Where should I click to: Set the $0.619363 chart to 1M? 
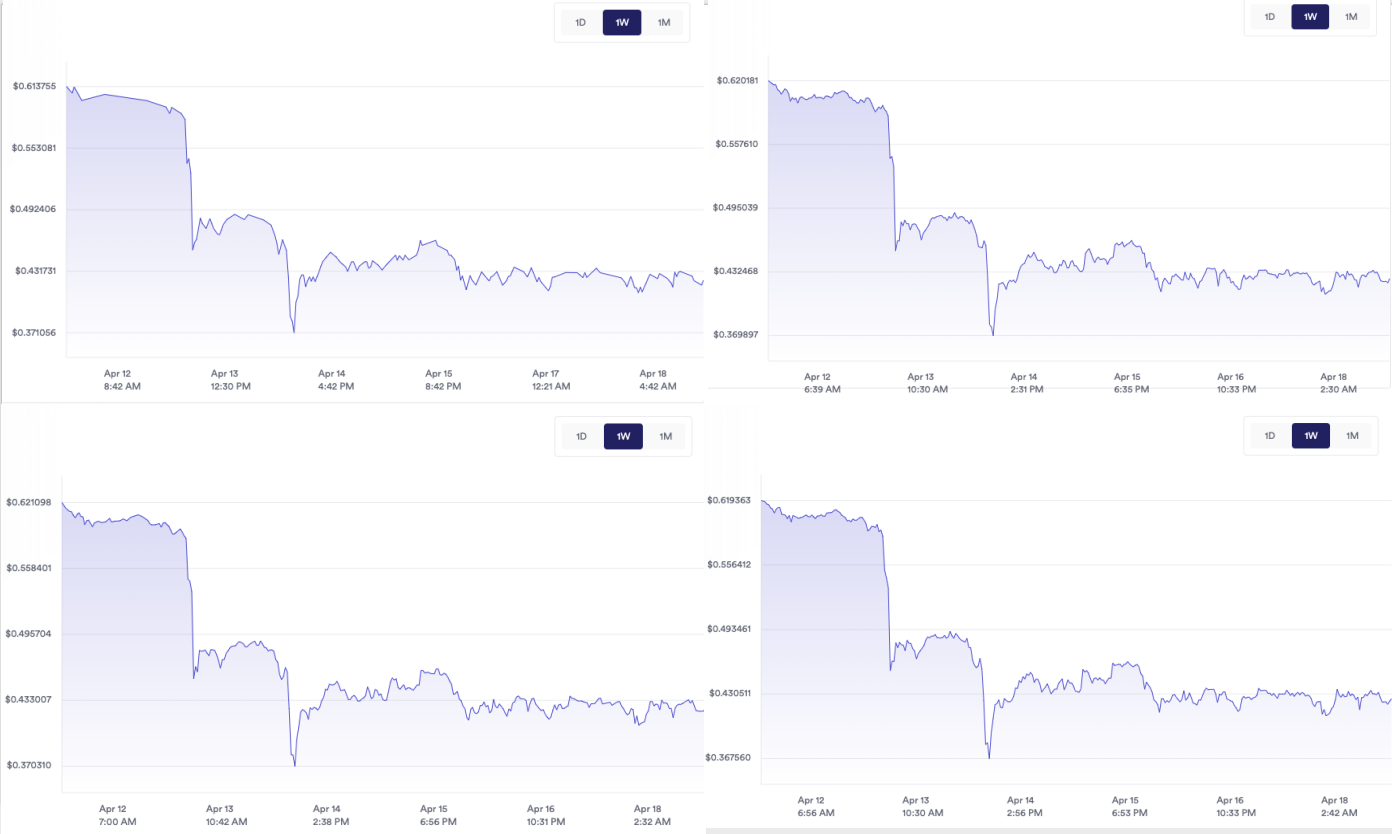click(1352, 435)
